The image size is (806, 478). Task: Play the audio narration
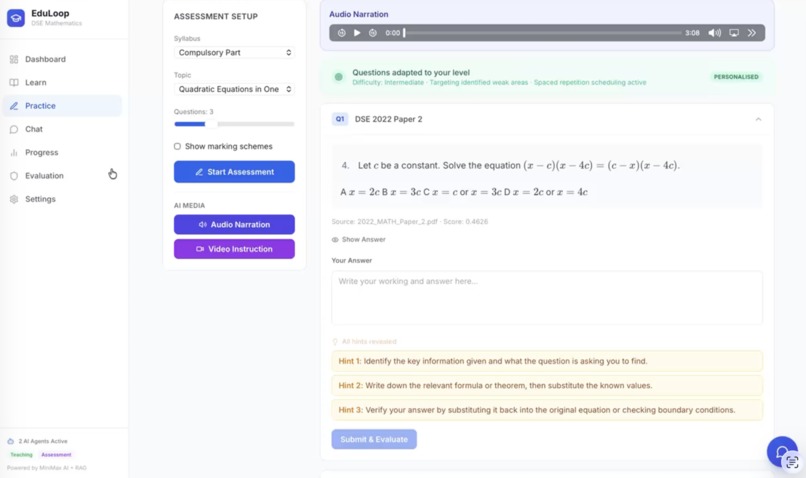pos(357,33)
